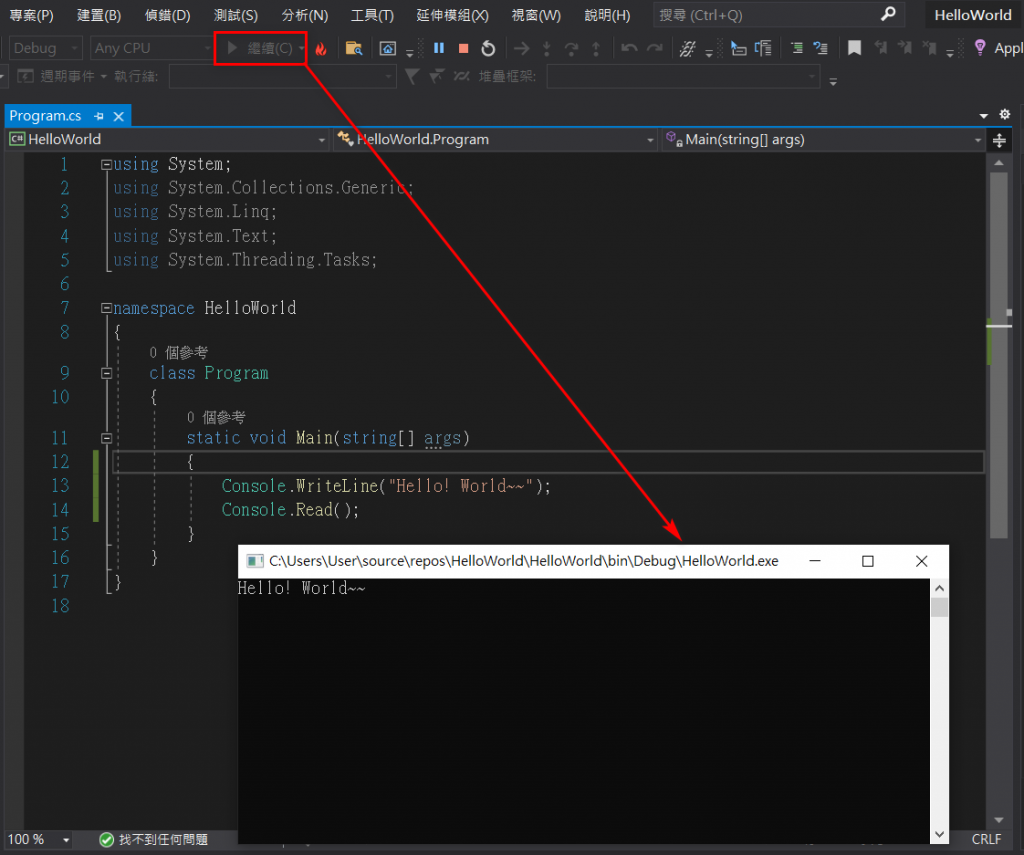The height and width of the screenshot is (855, 1024).
Task: Open the 分析(N) menu
Action: [304, 15]
